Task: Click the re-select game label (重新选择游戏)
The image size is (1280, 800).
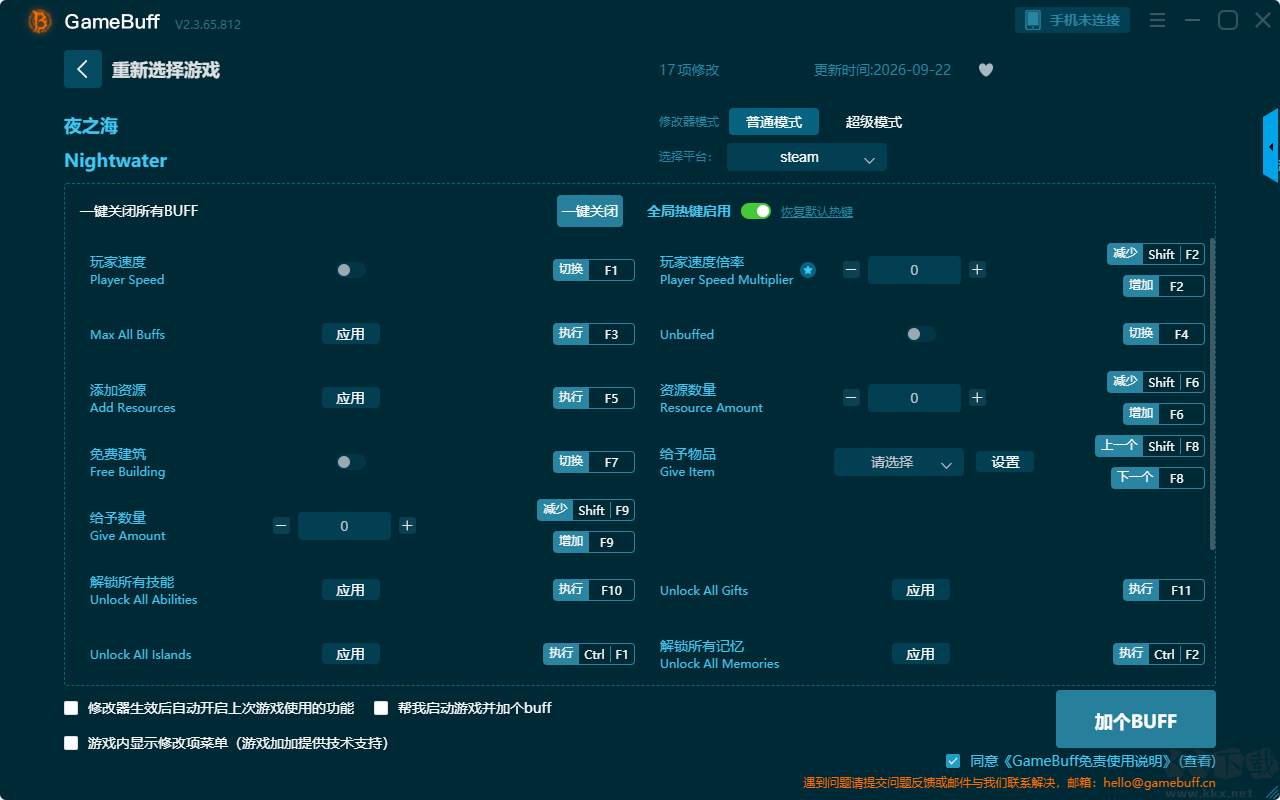Action: (166, 70)
